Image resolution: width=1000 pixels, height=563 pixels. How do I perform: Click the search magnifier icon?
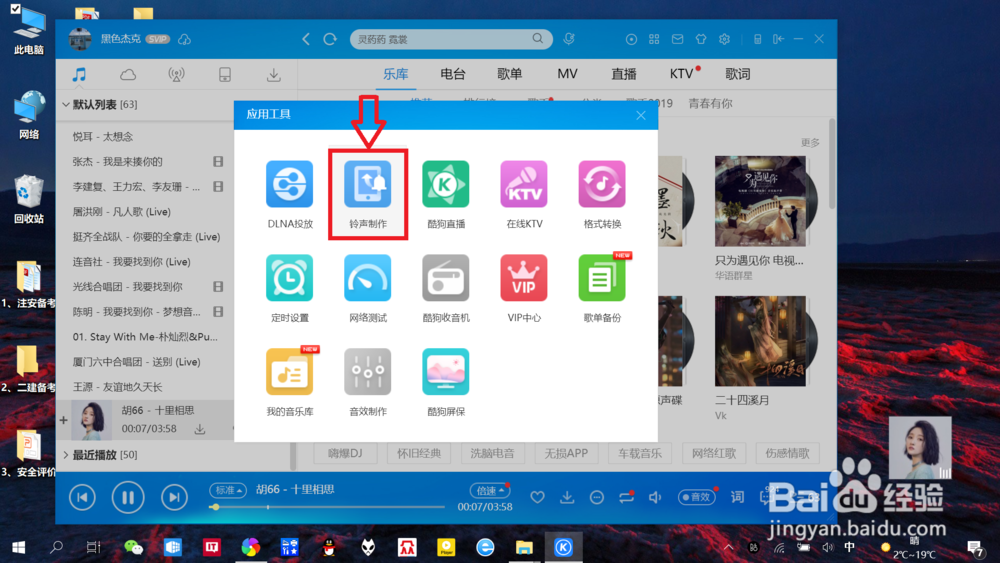[x=538, y=39]
